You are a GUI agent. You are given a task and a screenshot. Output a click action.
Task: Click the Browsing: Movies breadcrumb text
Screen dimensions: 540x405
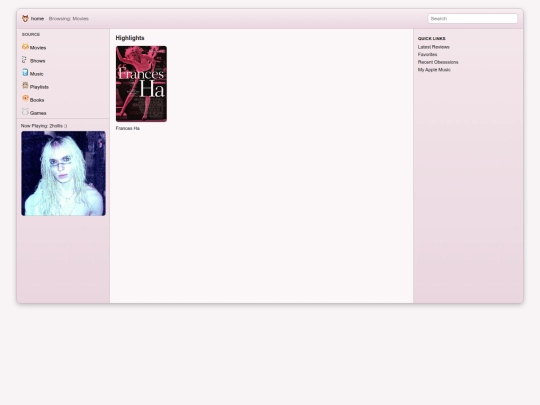click(69, 19)
